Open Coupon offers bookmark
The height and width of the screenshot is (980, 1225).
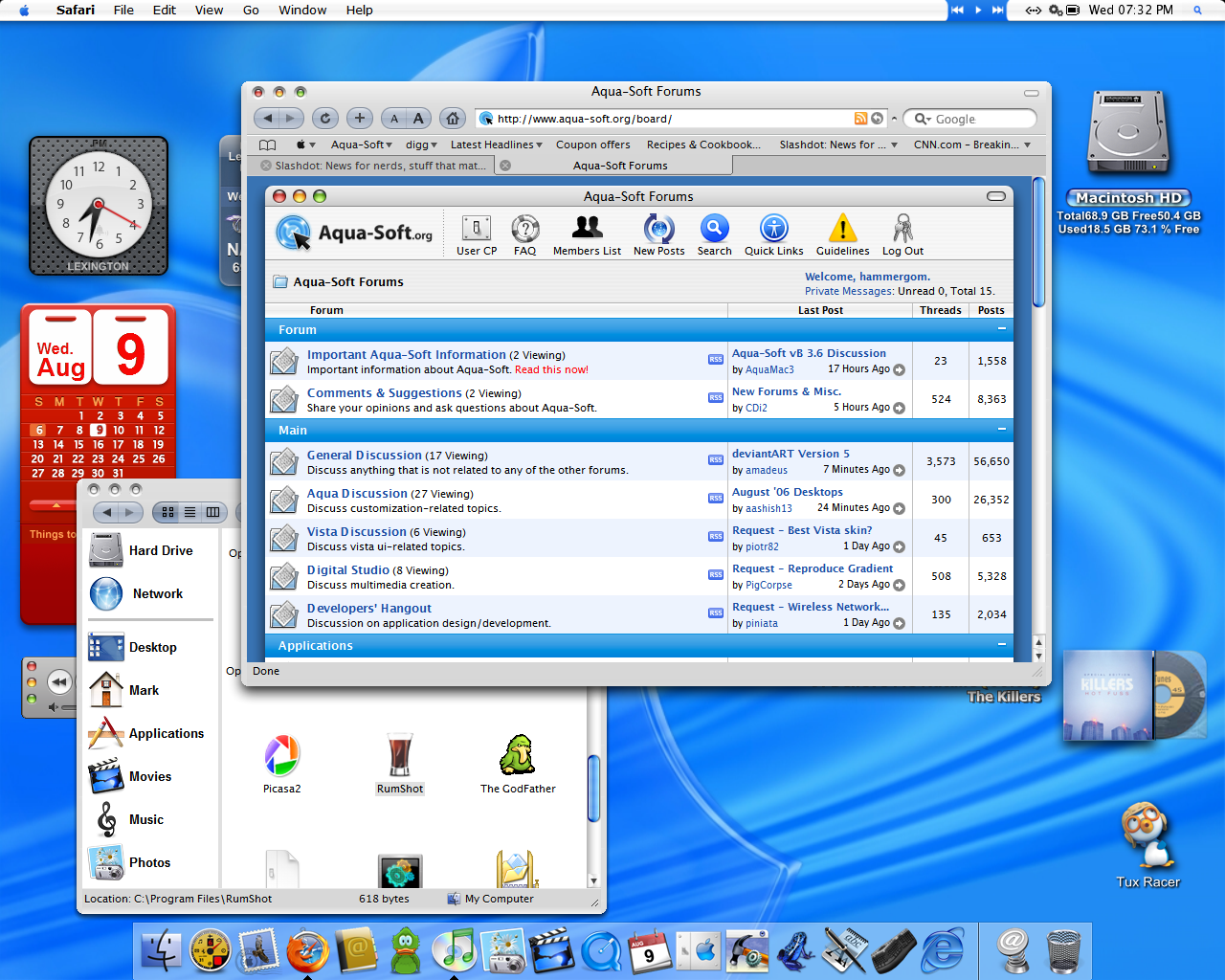coord(593,145)
